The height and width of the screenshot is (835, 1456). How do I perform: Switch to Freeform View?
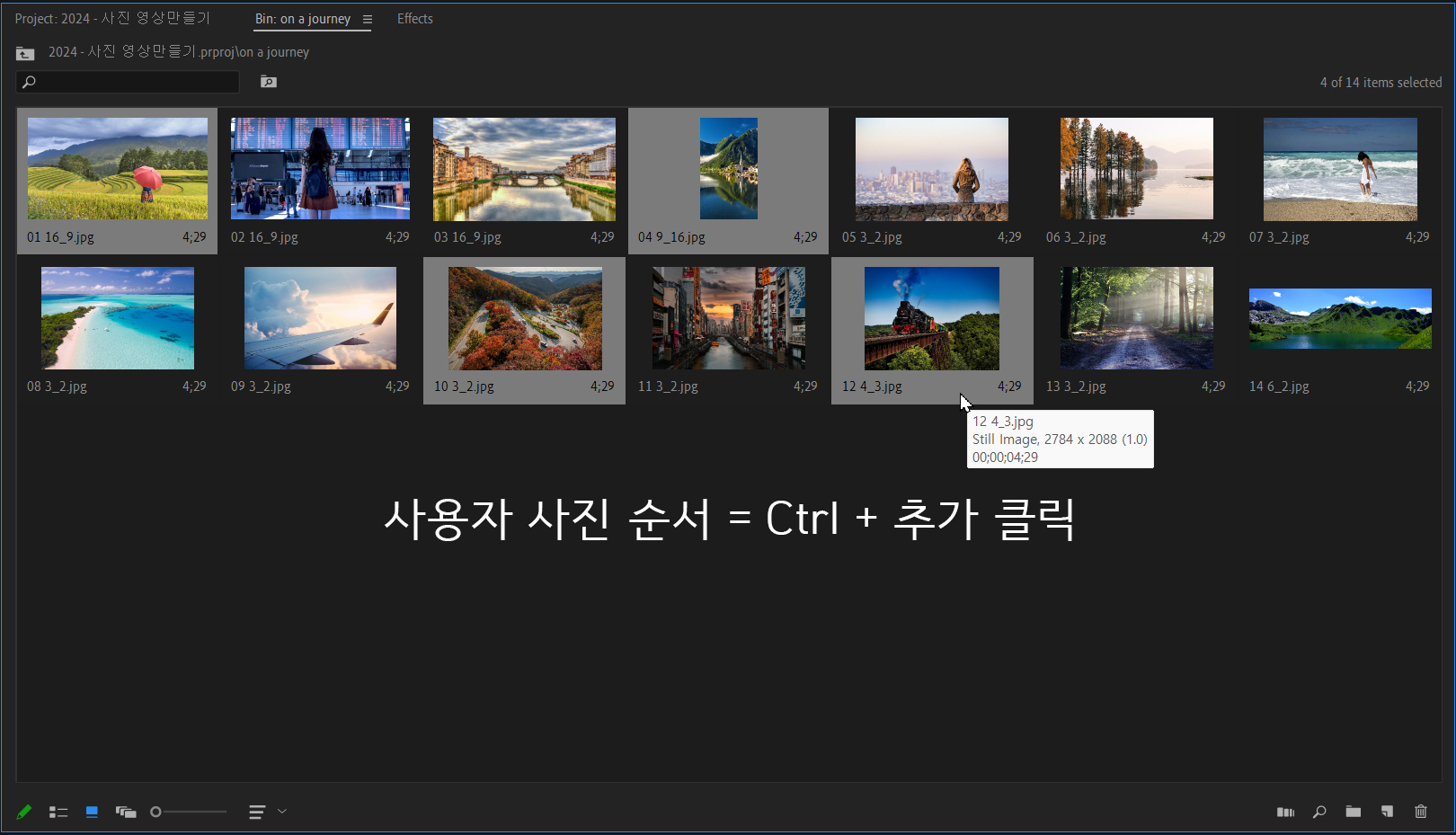click(x=126, y=812)
